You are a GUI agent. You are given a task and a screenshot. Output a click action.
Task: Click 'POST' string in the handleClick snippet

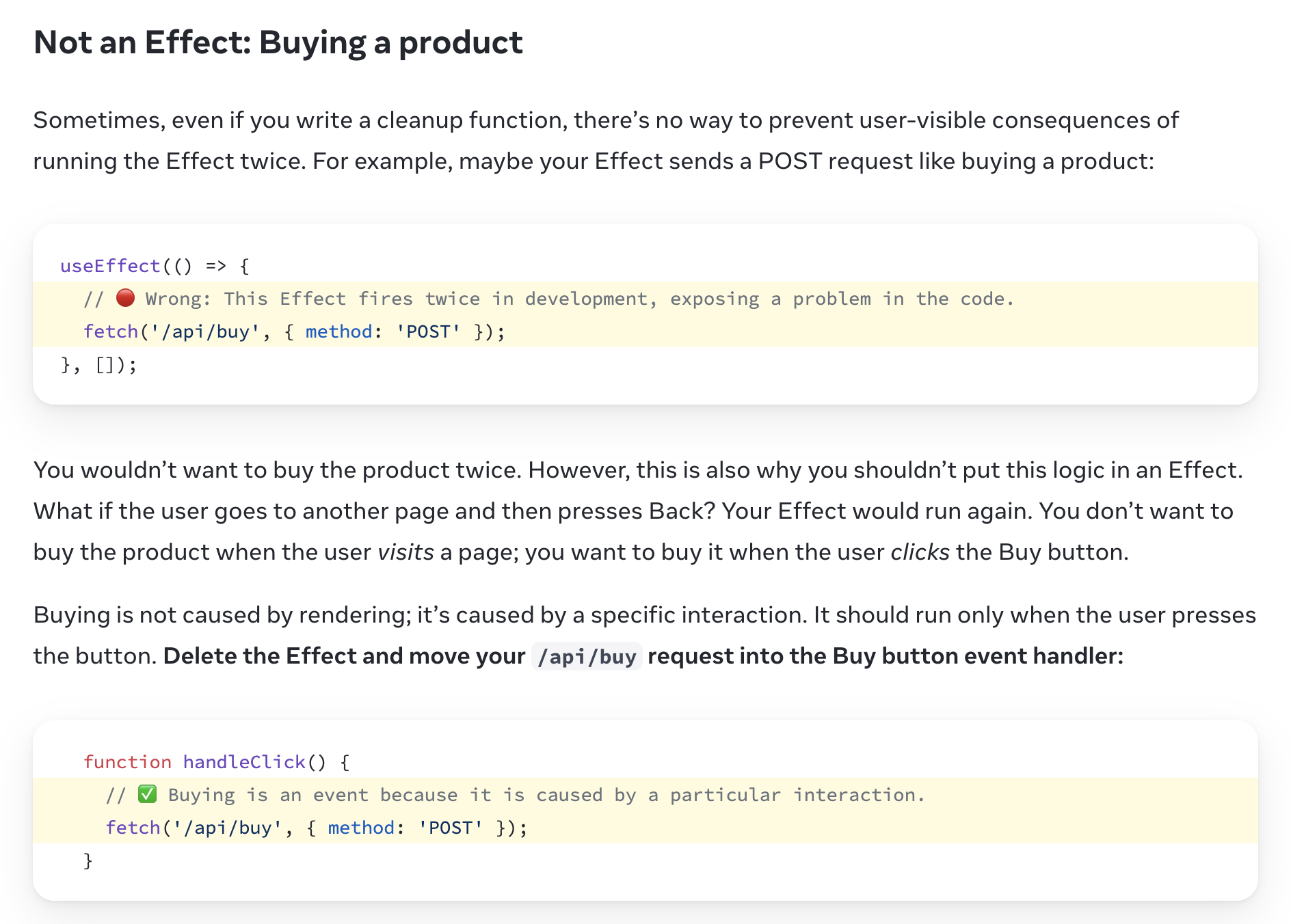(x=451, y=828)
